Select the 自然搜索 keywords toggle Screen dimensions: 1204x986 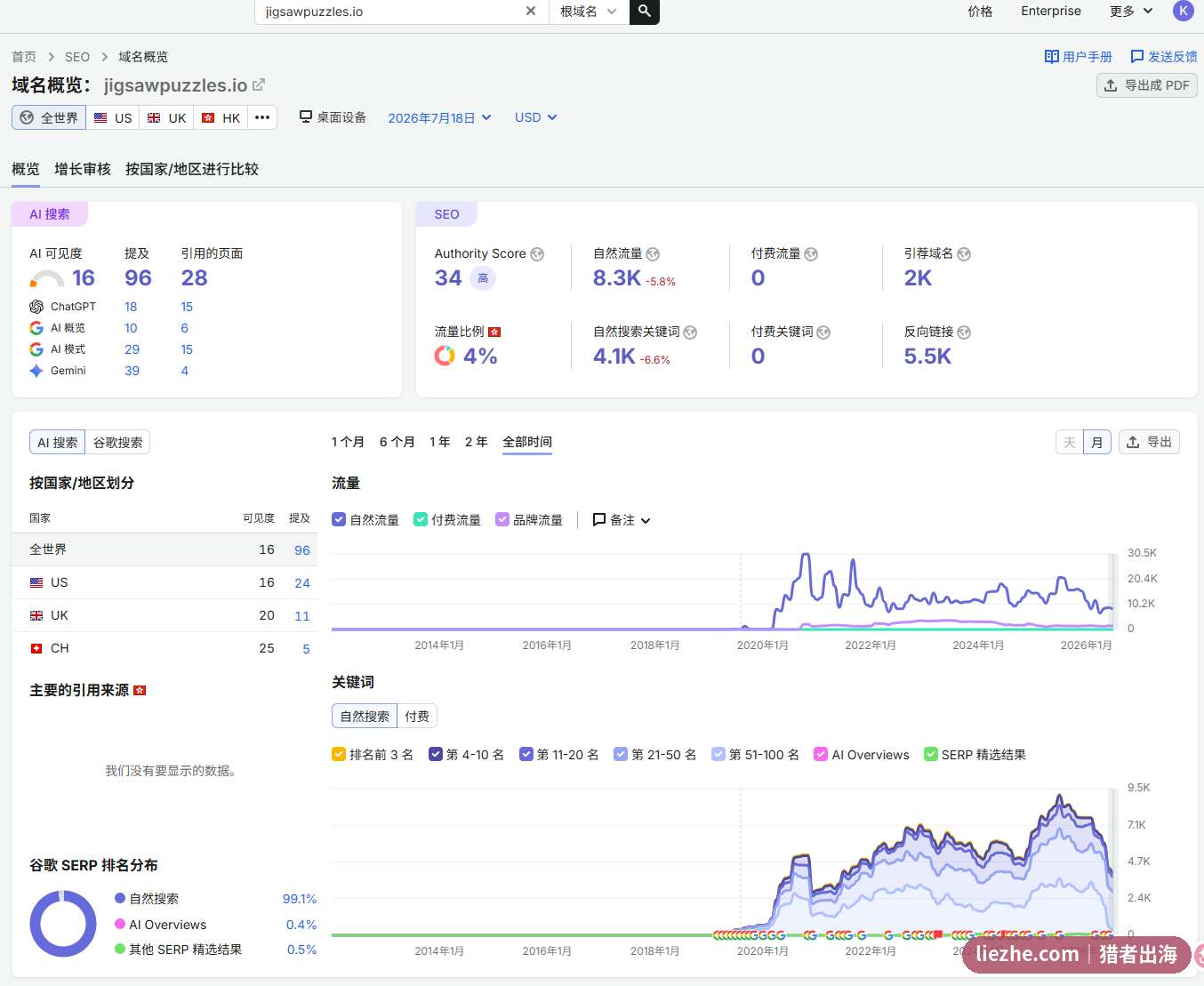365,716
